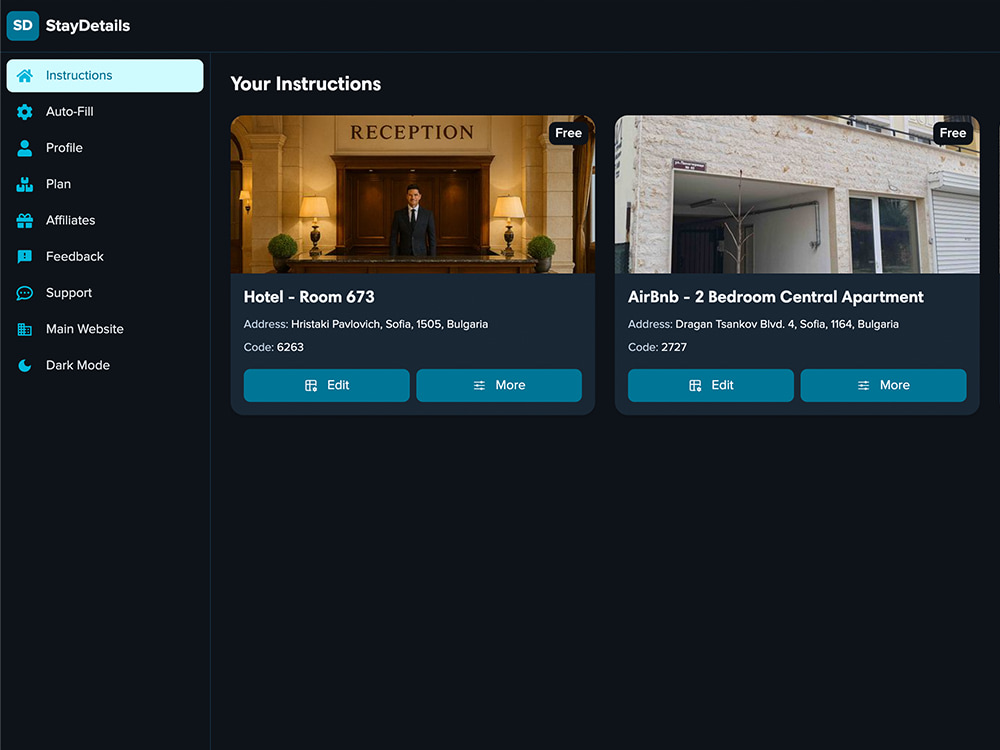Open the Feedback page
This screenshot has height=750, width=1000.
tap(105, 256)
